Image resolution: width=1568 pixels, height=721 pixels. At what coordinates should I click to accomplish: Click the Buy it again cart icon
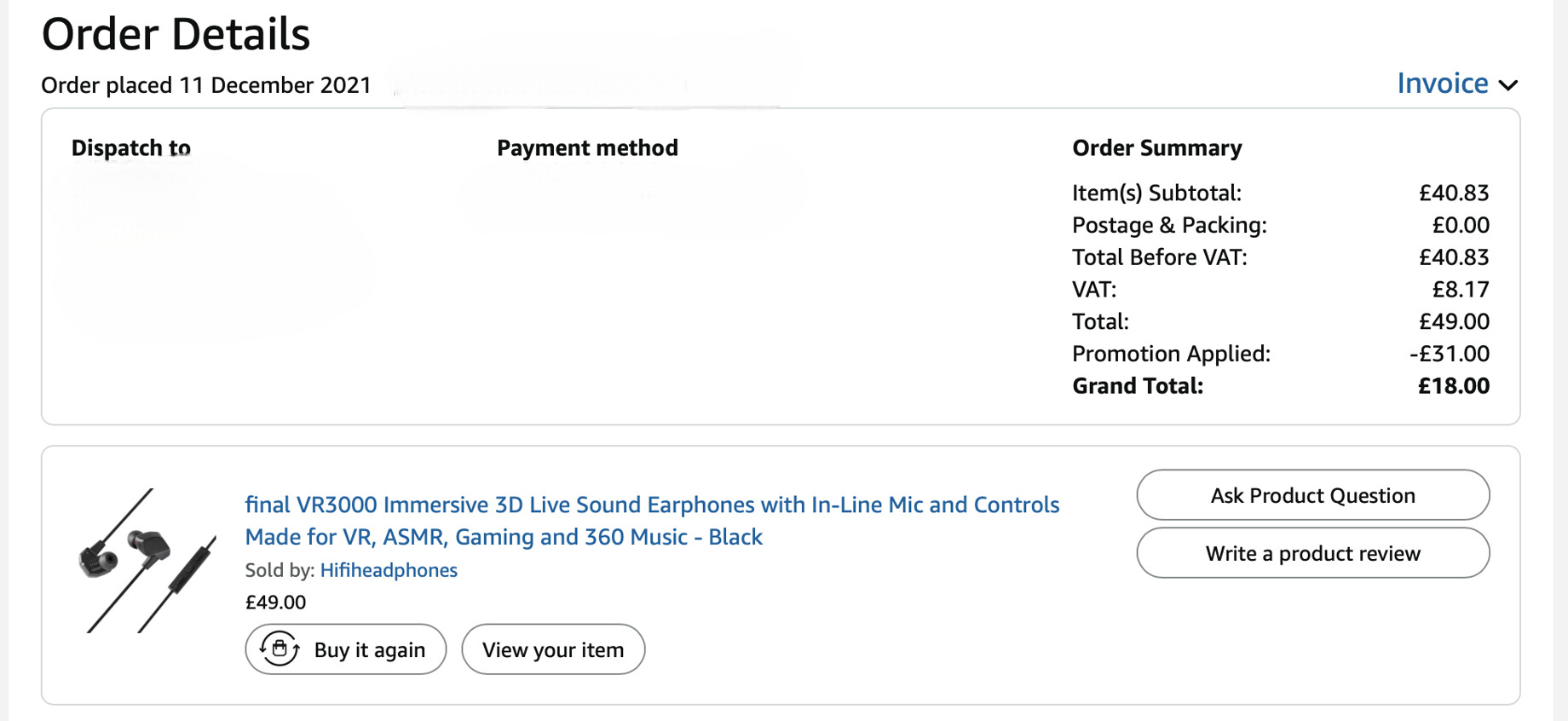point(280,649)
